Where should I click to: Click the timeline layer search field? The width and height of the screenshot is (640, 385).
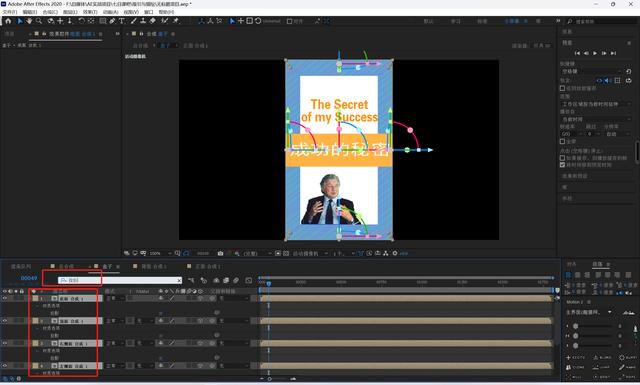click(x=120, y=280)
